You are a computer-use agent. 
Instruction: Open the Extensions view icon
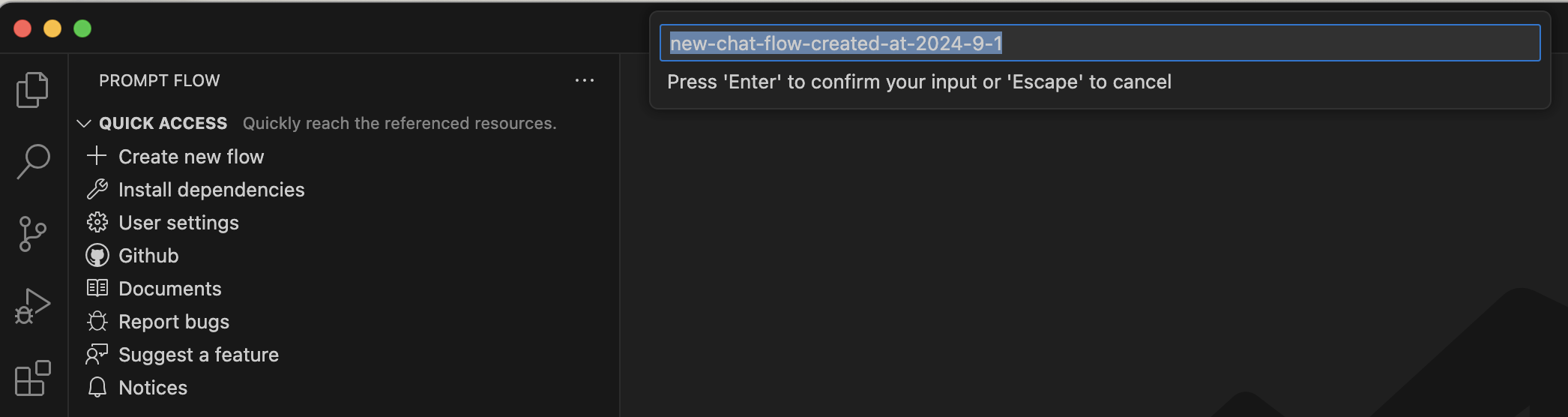[32, 378]
